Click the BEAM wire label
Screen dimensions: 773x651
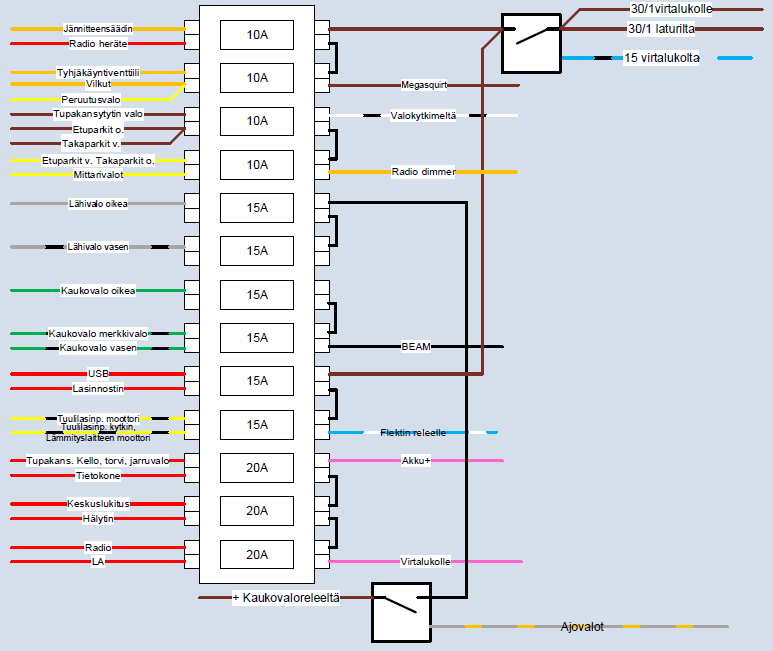[x=415, y=347]
